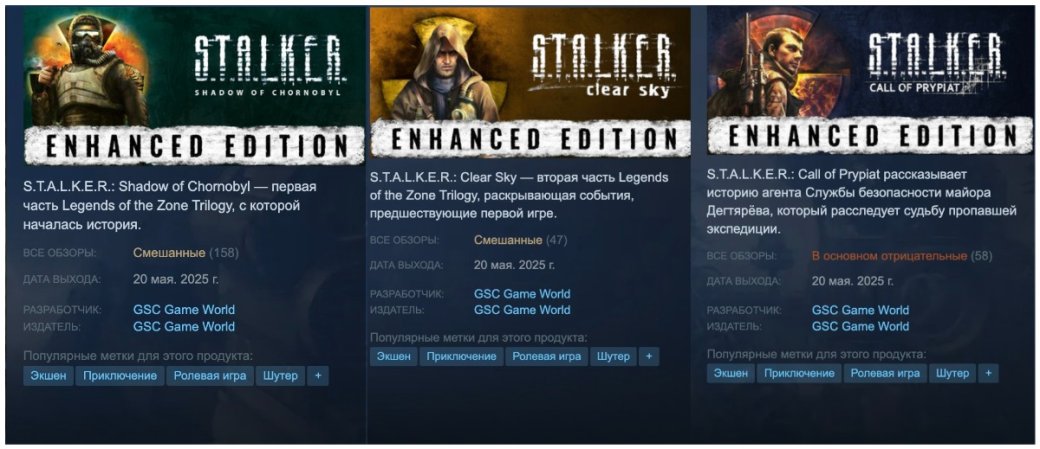Viewport: 1040px width, 449px height.
Task: View Смешанные reviews for Clear Sky
Action: [x=508, y=239]
